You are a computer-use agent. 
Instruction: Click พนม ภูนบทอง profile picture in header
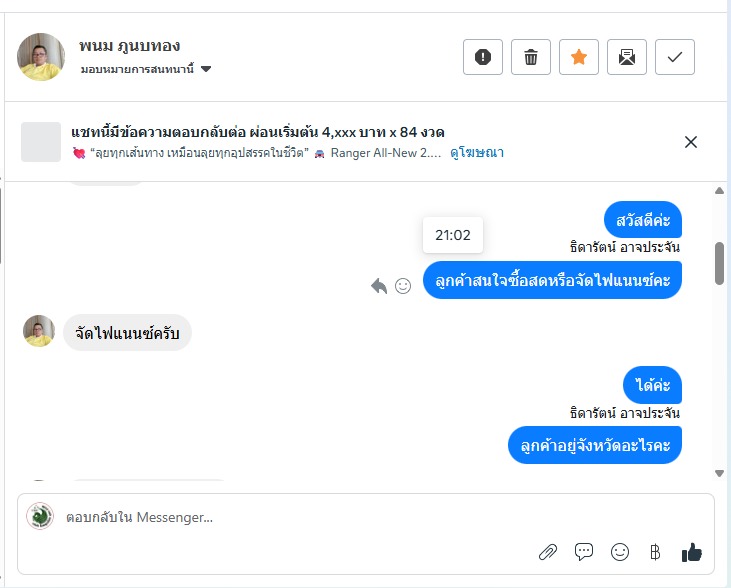click(41, 57)
